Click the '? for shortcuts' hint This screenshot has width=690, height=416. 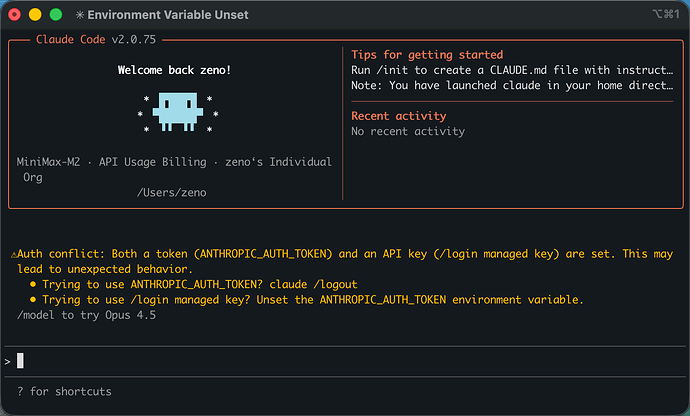[64, 391]
